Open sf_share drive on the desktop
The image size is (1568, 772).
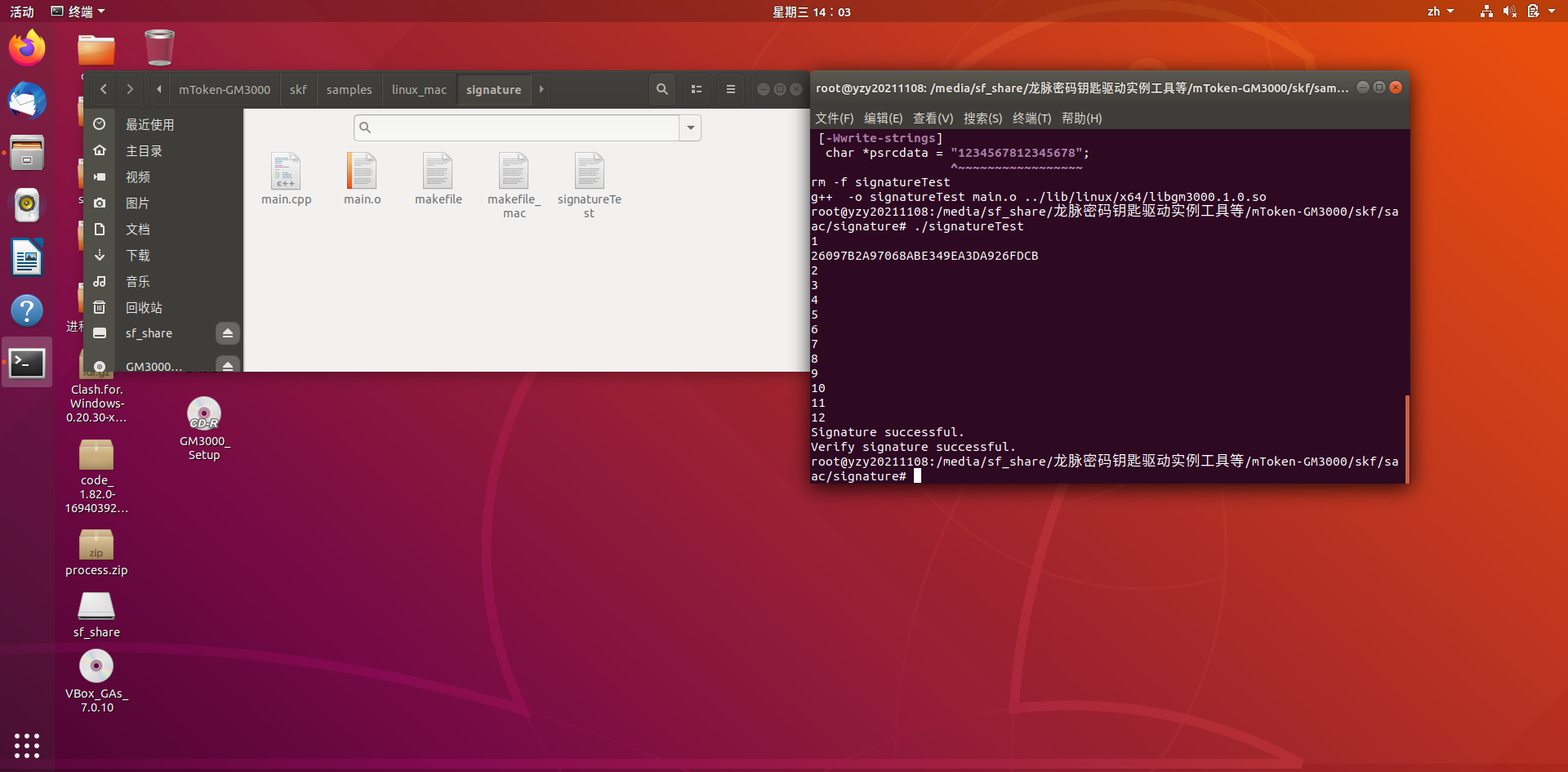click(x=96, y=614)
